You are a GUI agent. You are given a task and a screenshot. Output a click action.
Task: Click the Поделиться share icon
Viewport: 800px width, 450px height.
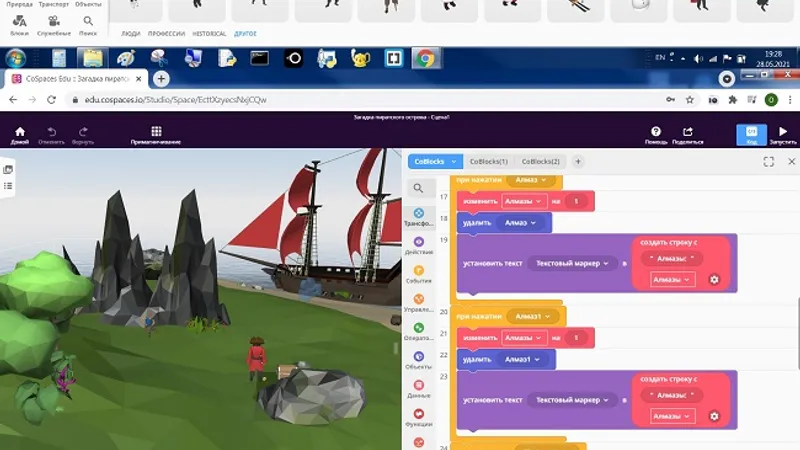(x=687, y=135)
